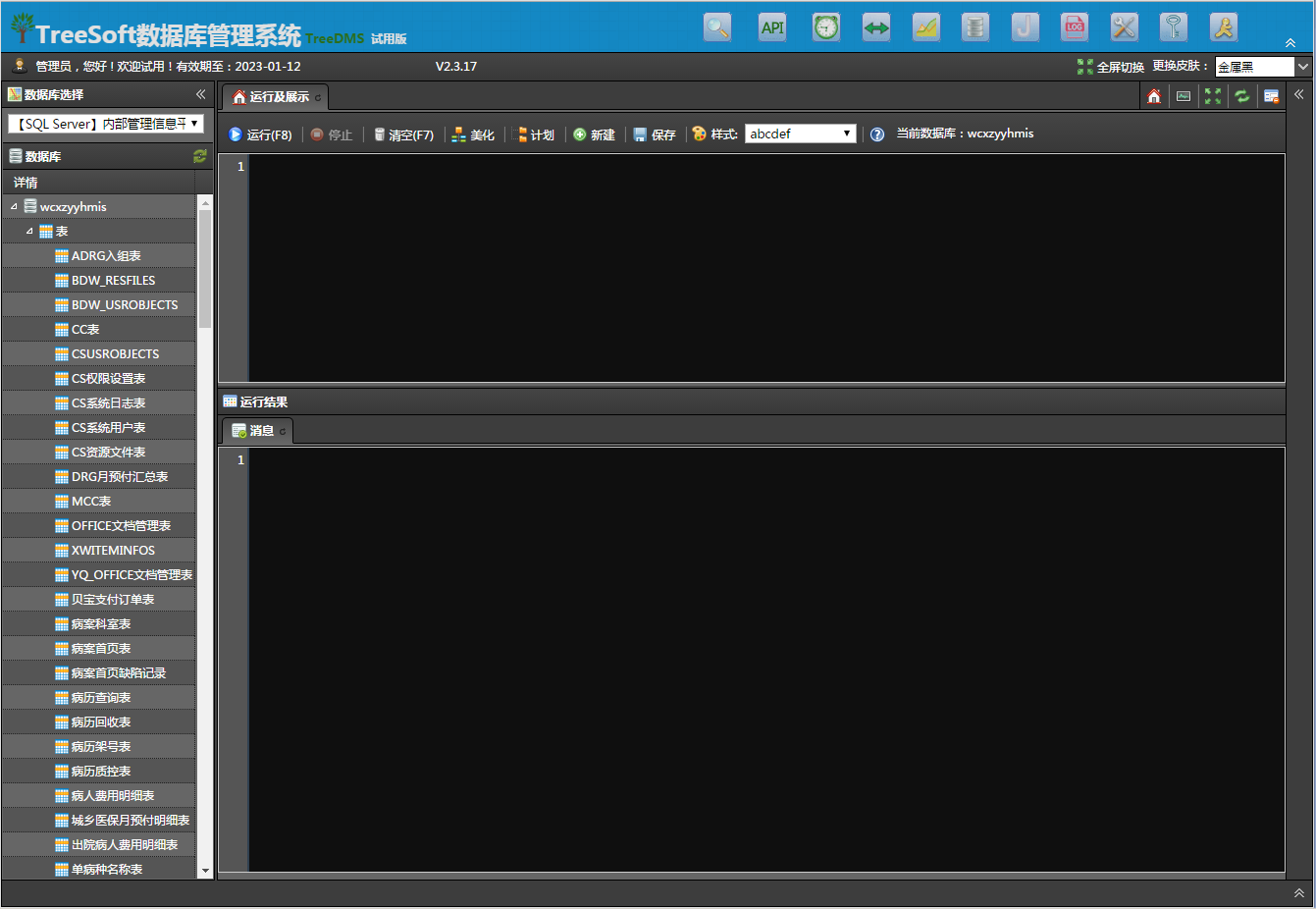Open the SQL Server database selection dropdown
1316x909 pixels.
[106, 124]
